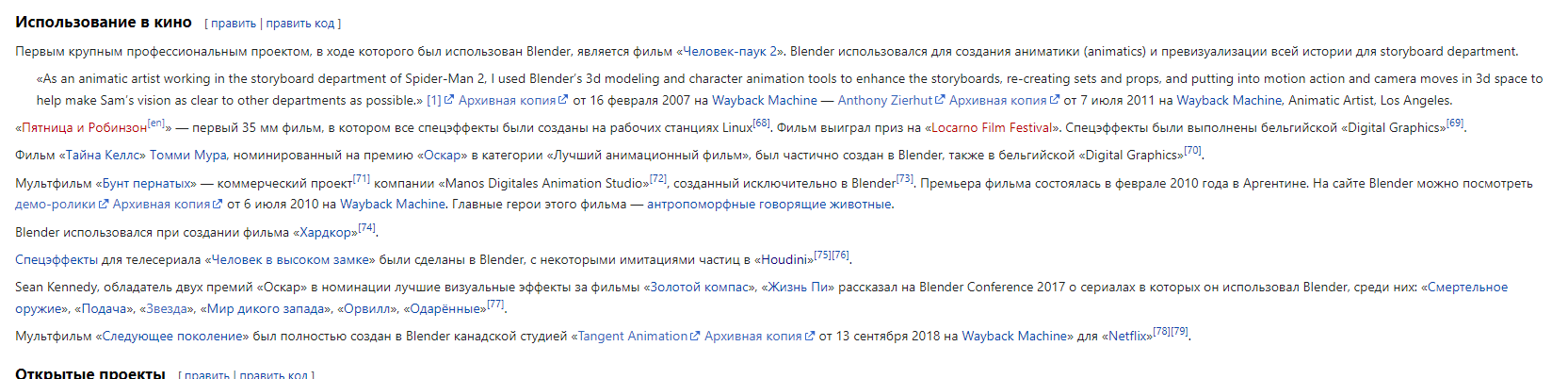Open Wayback Machine link after 6 июля 2010
The height and width of the screenshot is (379, 1568).
pyautogui.click(x=393, y=204)
